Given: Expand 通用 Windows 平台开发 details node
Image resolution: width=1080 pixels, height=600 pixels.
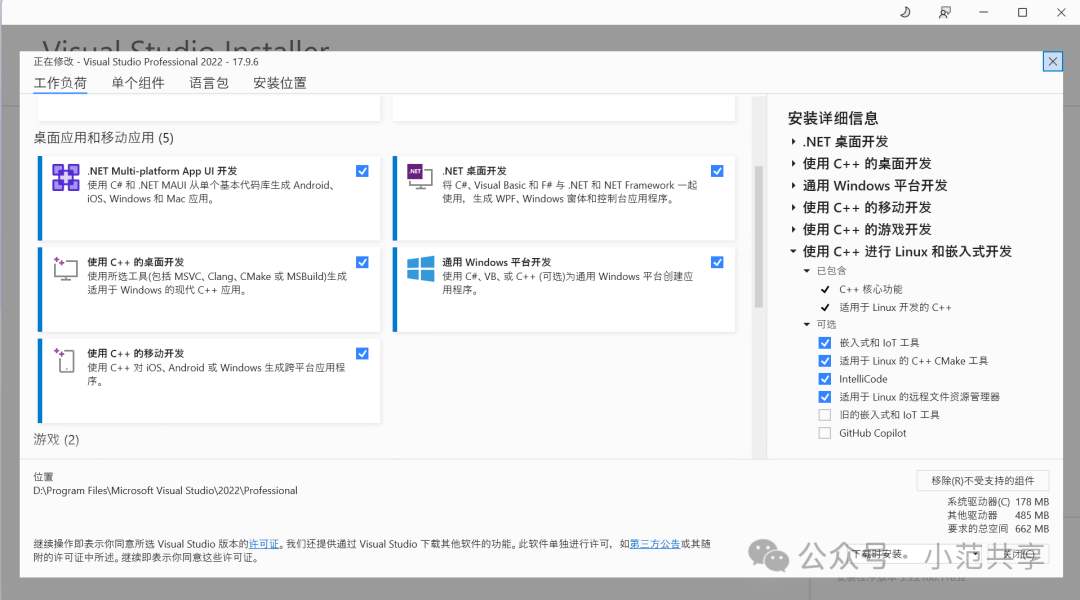Looking at the screenshot, I should tap(793, 185).
